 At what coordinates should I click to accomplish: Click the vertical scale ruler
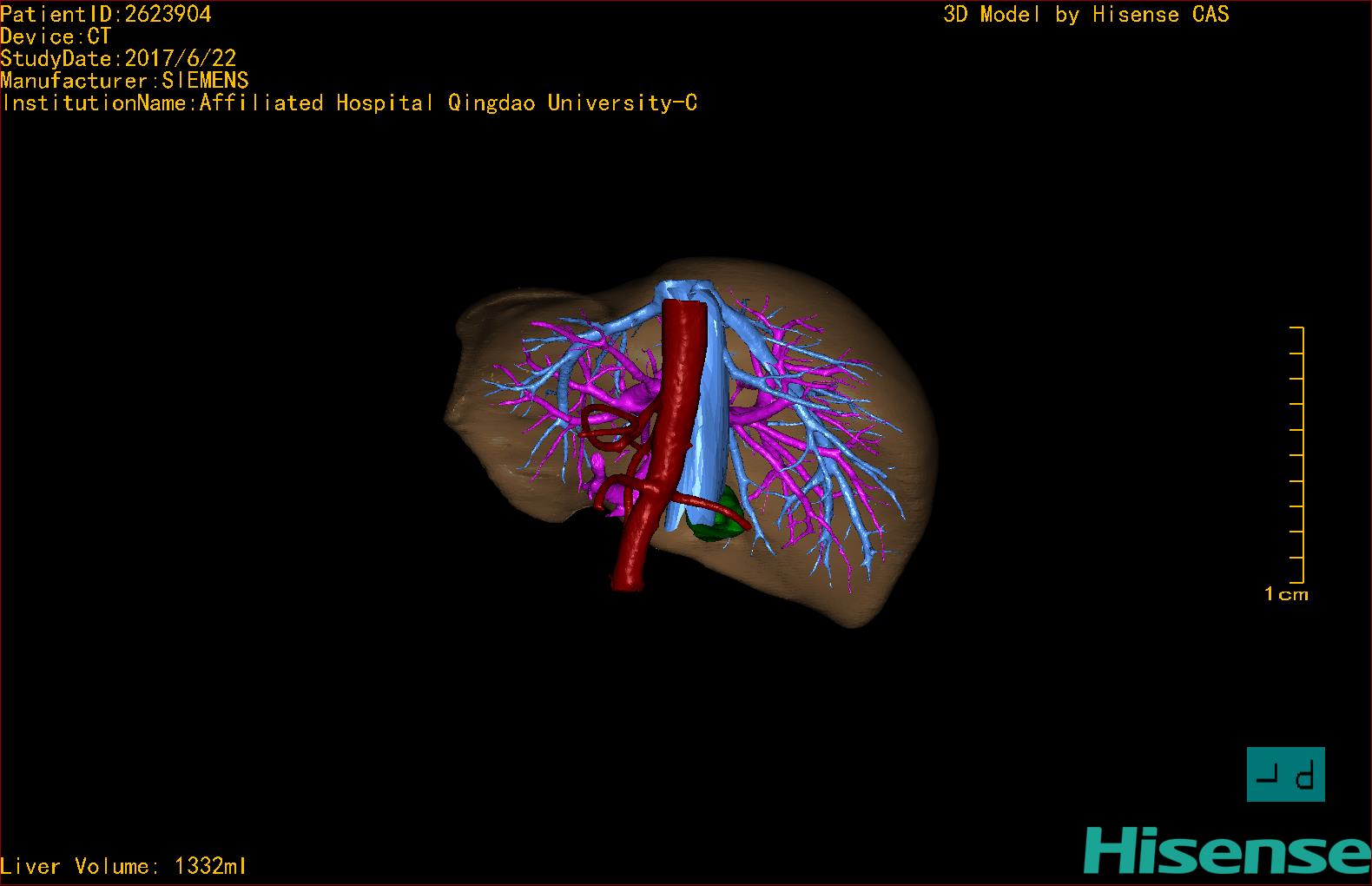point(1297,454)
